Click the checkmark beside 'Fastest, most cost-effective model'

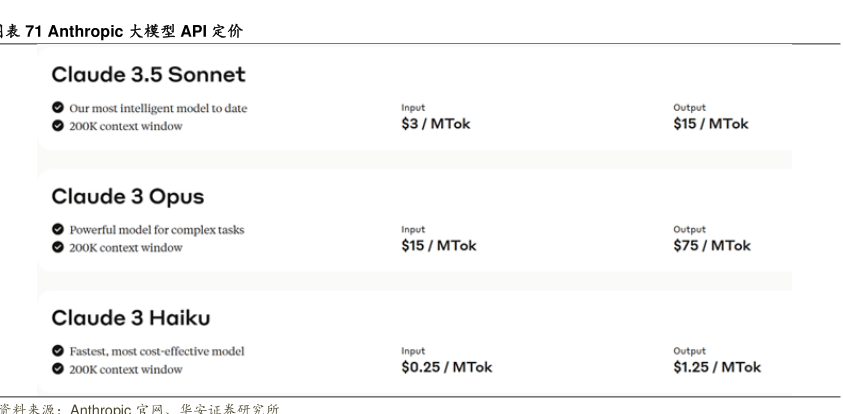tap(58, 351)
